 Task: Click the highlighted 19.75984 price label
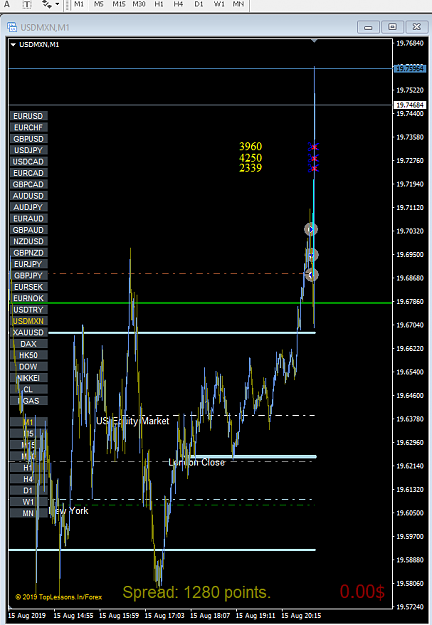(410, 69)
